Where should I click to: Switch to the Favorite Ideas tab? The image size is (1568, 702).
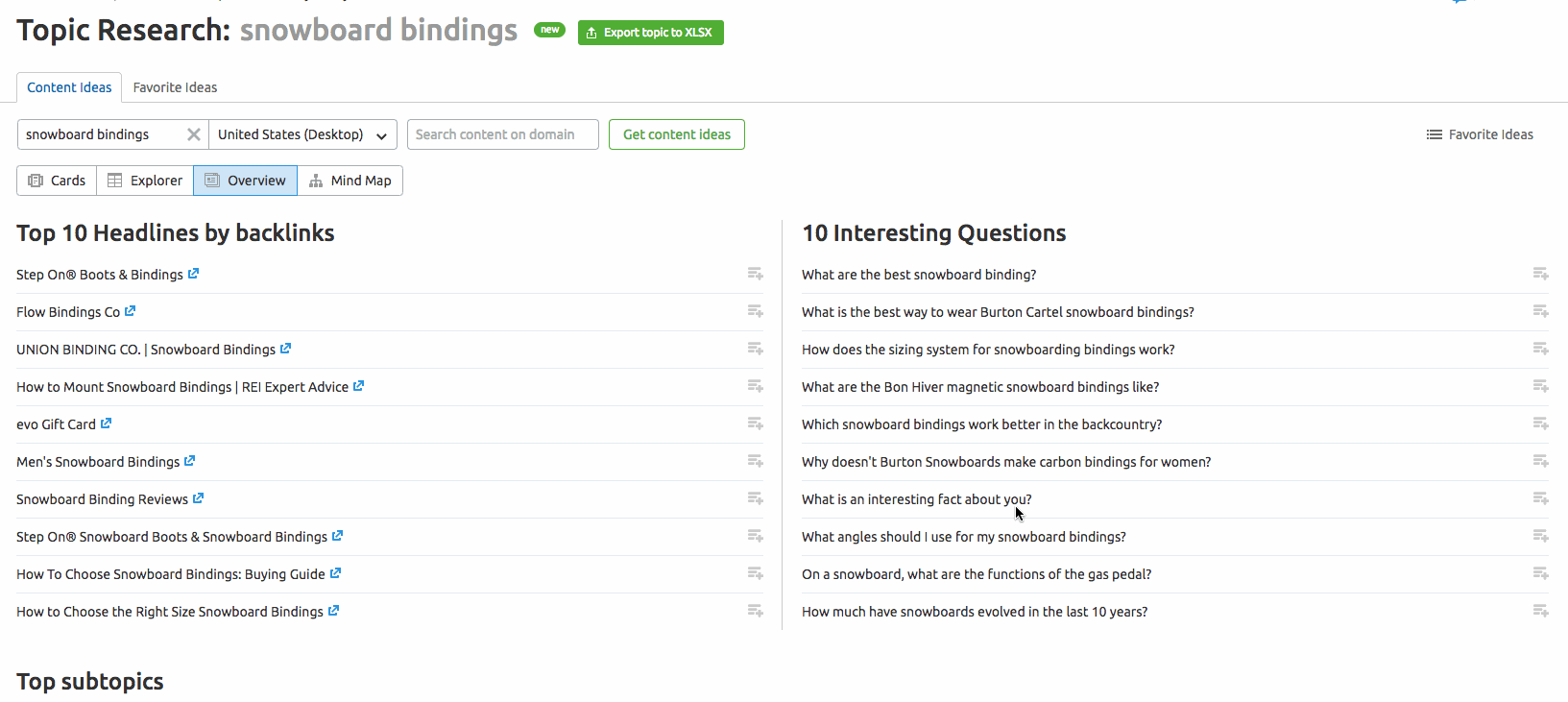click(x=175, y=87)
